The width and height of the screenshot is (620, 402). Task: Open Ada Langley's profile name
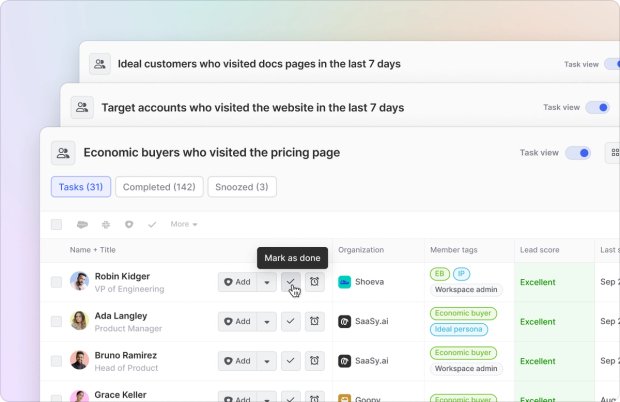point(121,316)
